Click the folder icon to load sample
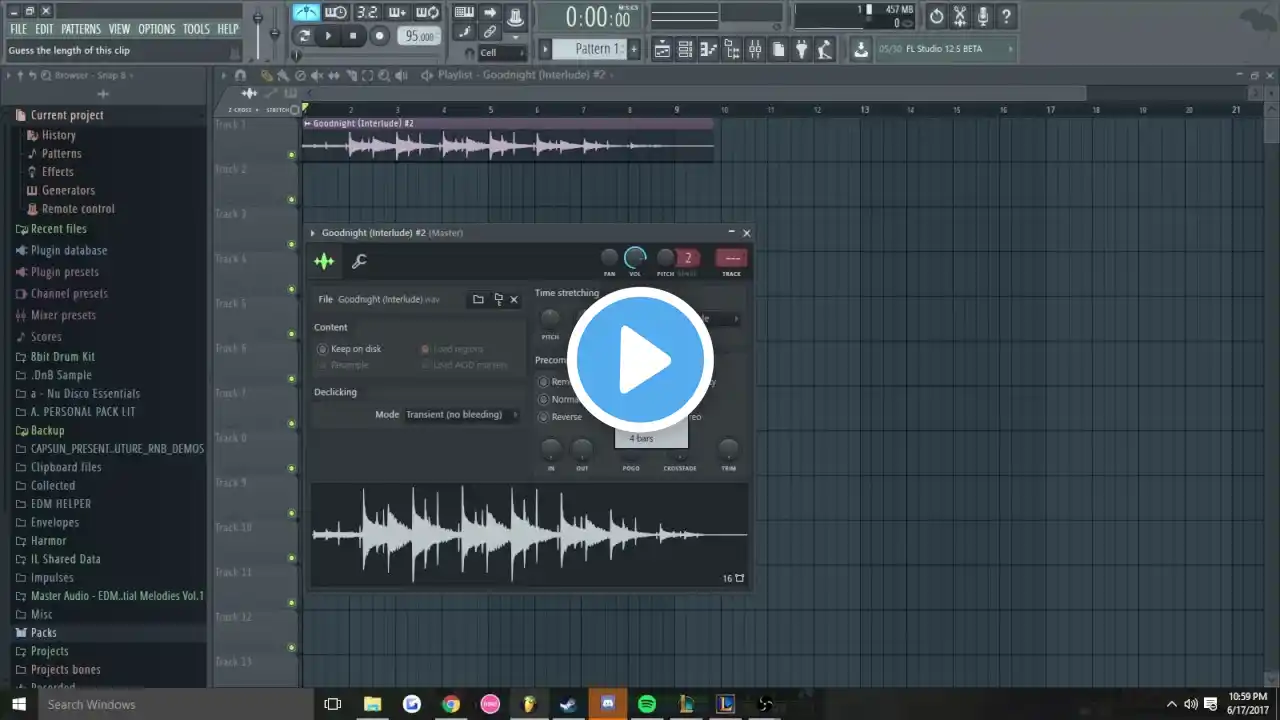The width and height of the screenshot is (1280, 720). [478, 299]
